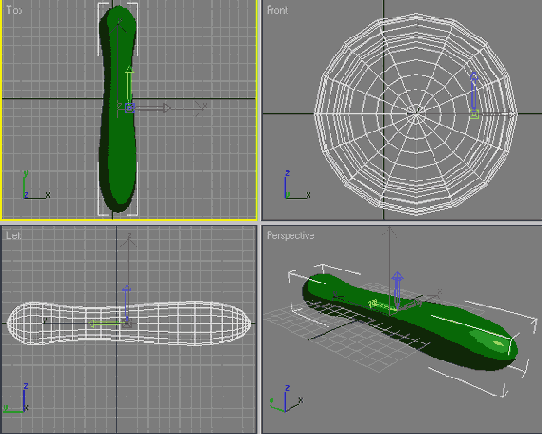The height and width of the screenshot is (434, 542).
Task: Open the Perspective viewport label menu
Action: [290, 235]
